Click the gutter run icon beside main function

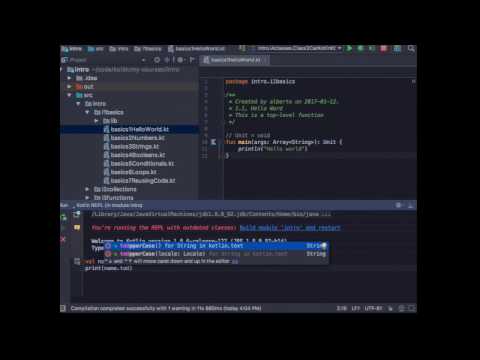(x=213, y=142)
